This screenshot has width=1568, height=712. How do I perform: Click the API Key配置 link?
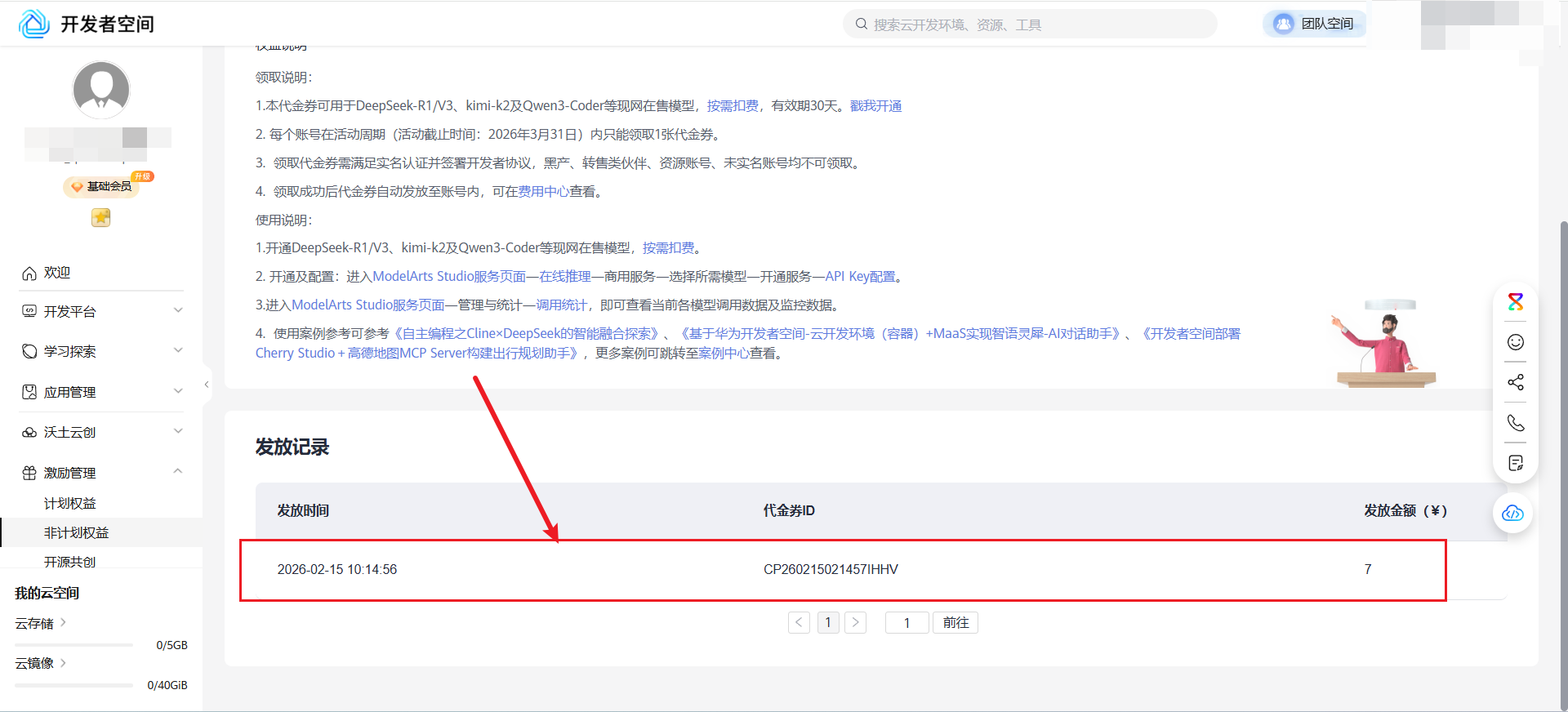pos(860,277)
